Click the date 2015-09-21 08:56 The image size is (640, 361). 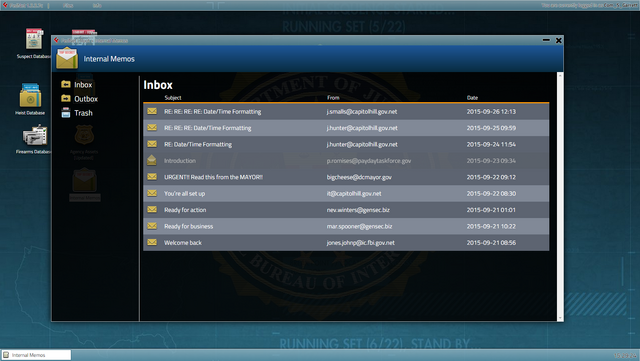tap(491, 242)
